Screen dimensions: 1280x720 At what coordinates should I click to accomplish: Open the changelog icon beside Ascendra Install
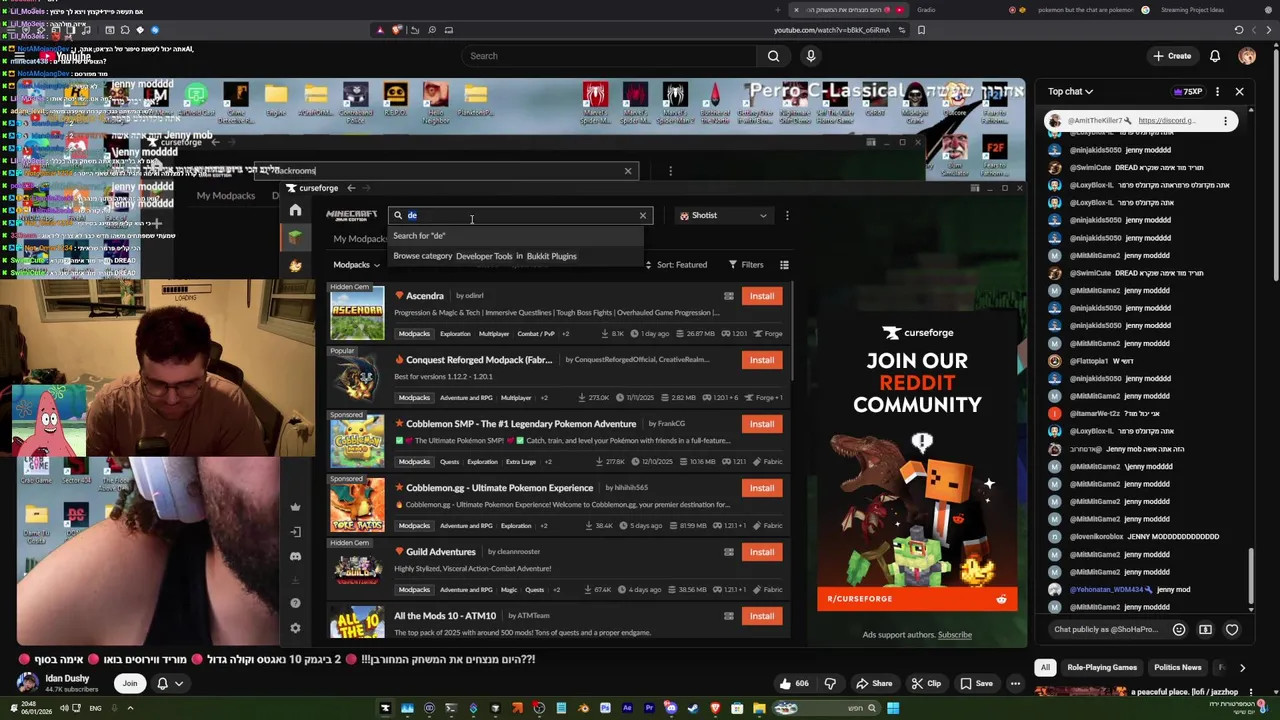729,296
